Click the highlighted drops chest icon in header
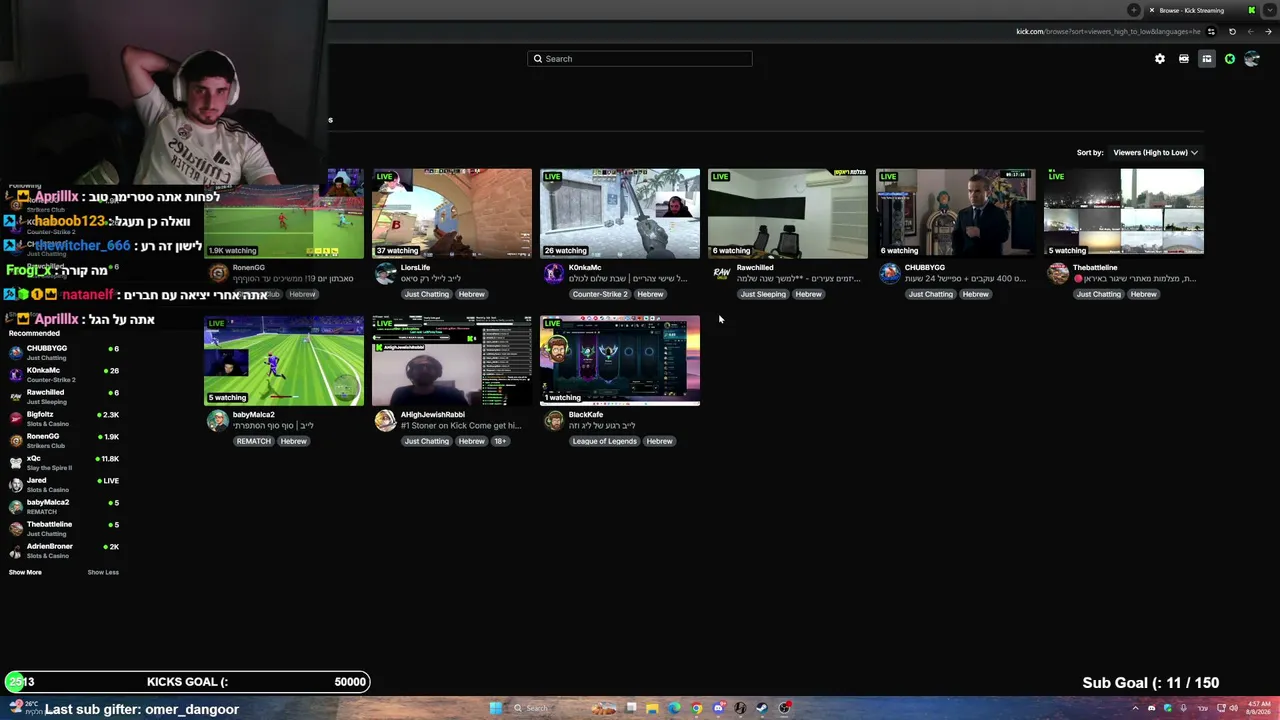1280x720 pixels. pyautogui.click(x=1207, y=59)
